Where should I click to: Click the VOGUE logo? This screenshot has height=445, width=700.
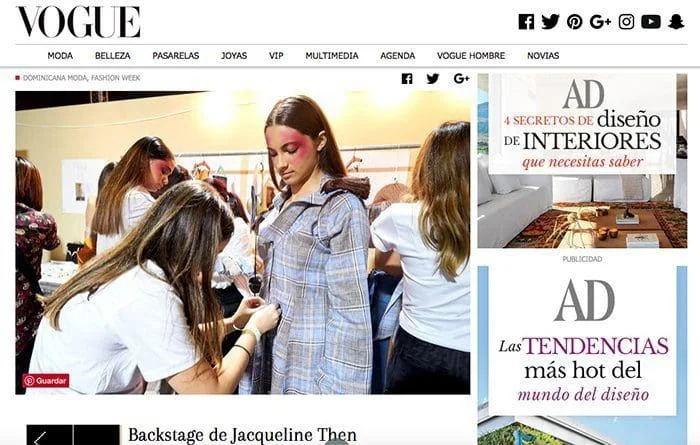pos(79,22)
